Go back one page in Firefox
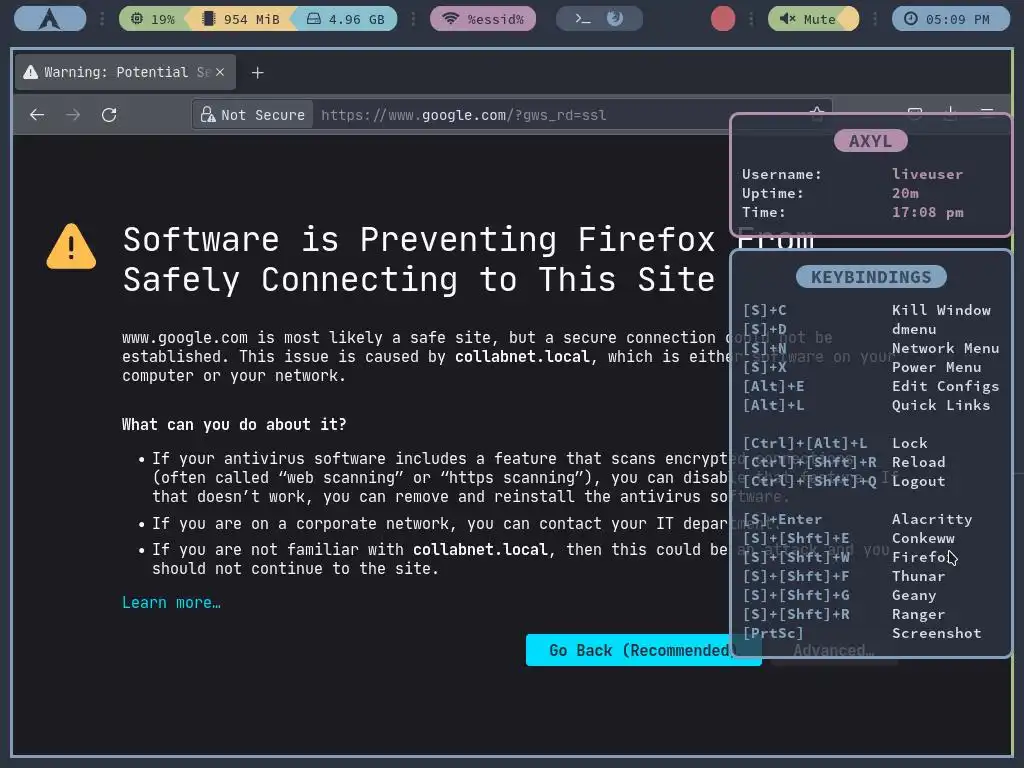 37,115
